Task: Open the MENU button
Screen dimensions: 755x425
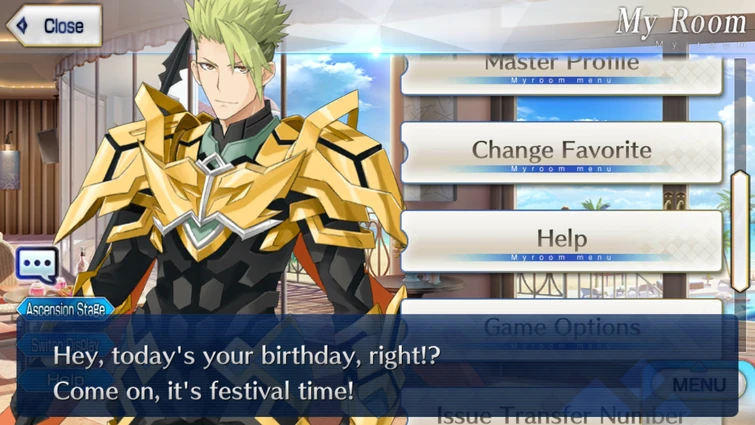Action: [x=699, y=384]
